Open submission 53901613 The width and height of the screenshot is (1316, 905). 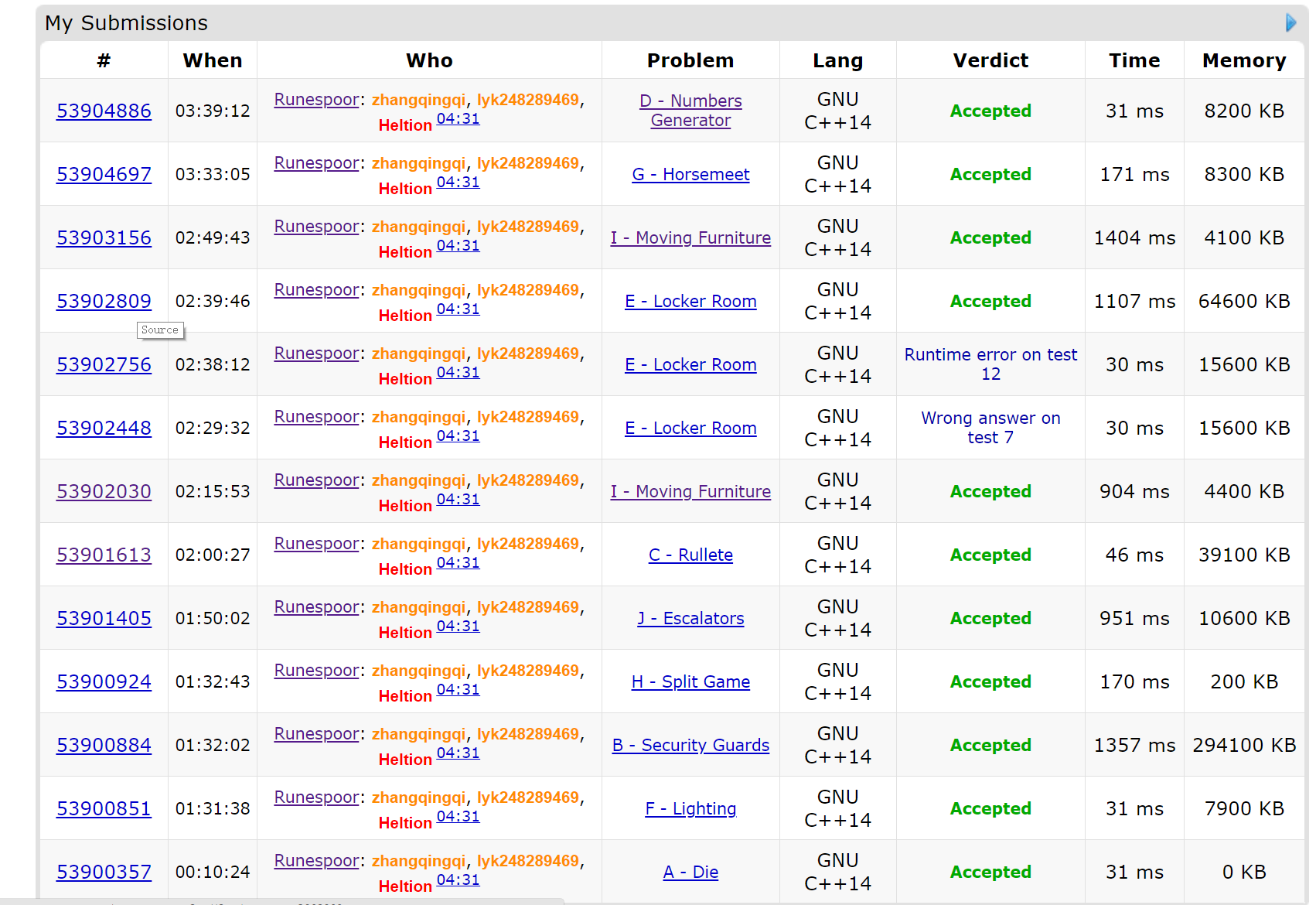coord(104,555)
